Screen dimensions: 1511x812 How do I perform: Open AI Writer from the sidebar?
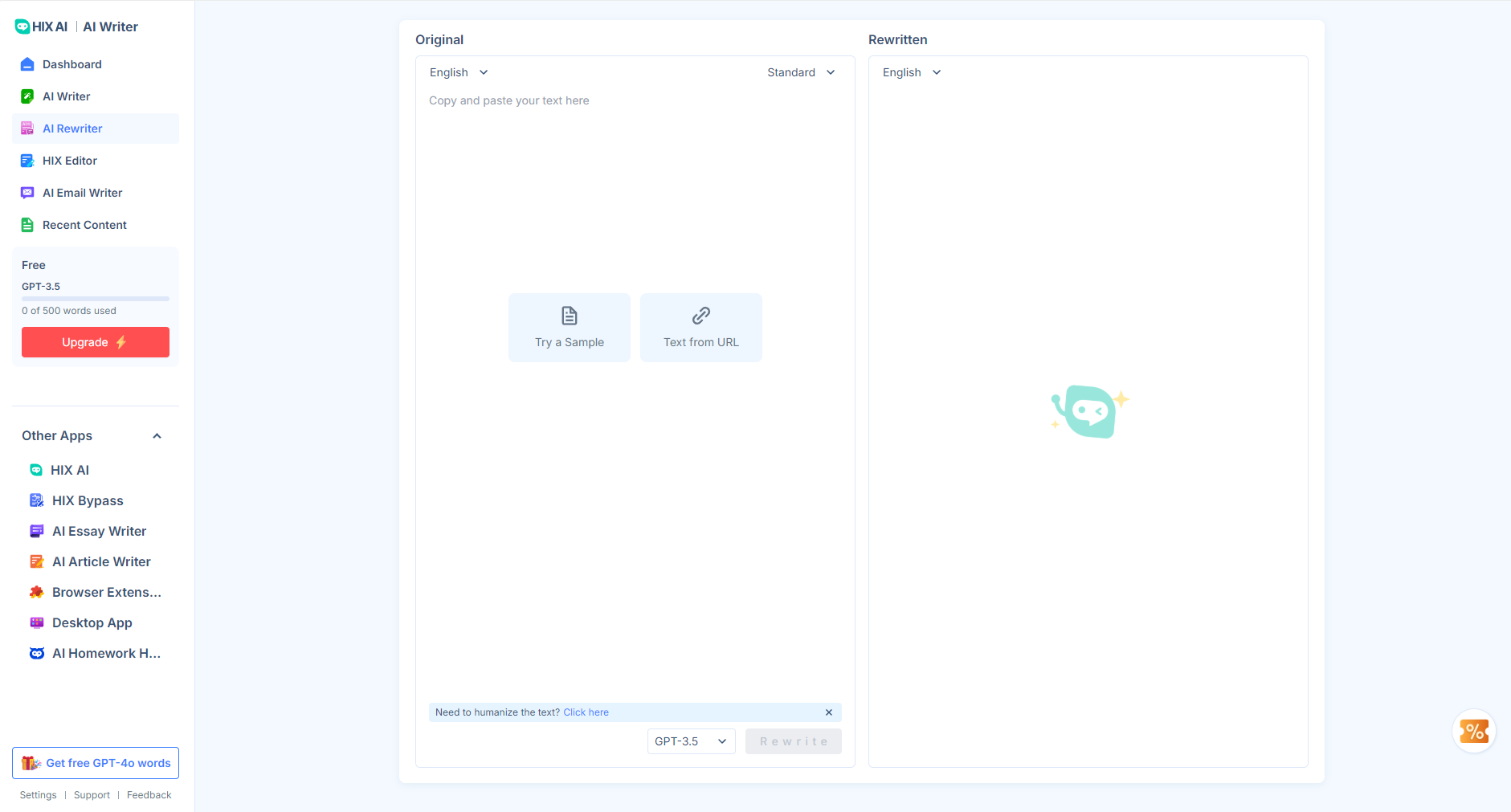(96, 96)
